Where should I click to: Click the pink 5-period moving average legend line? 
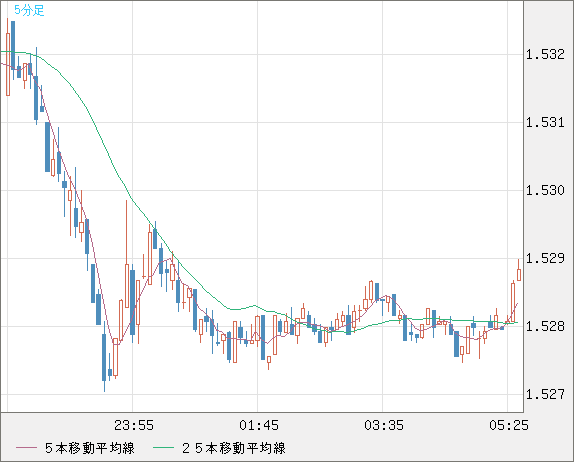pyautogui.click(x=26, y=448)
